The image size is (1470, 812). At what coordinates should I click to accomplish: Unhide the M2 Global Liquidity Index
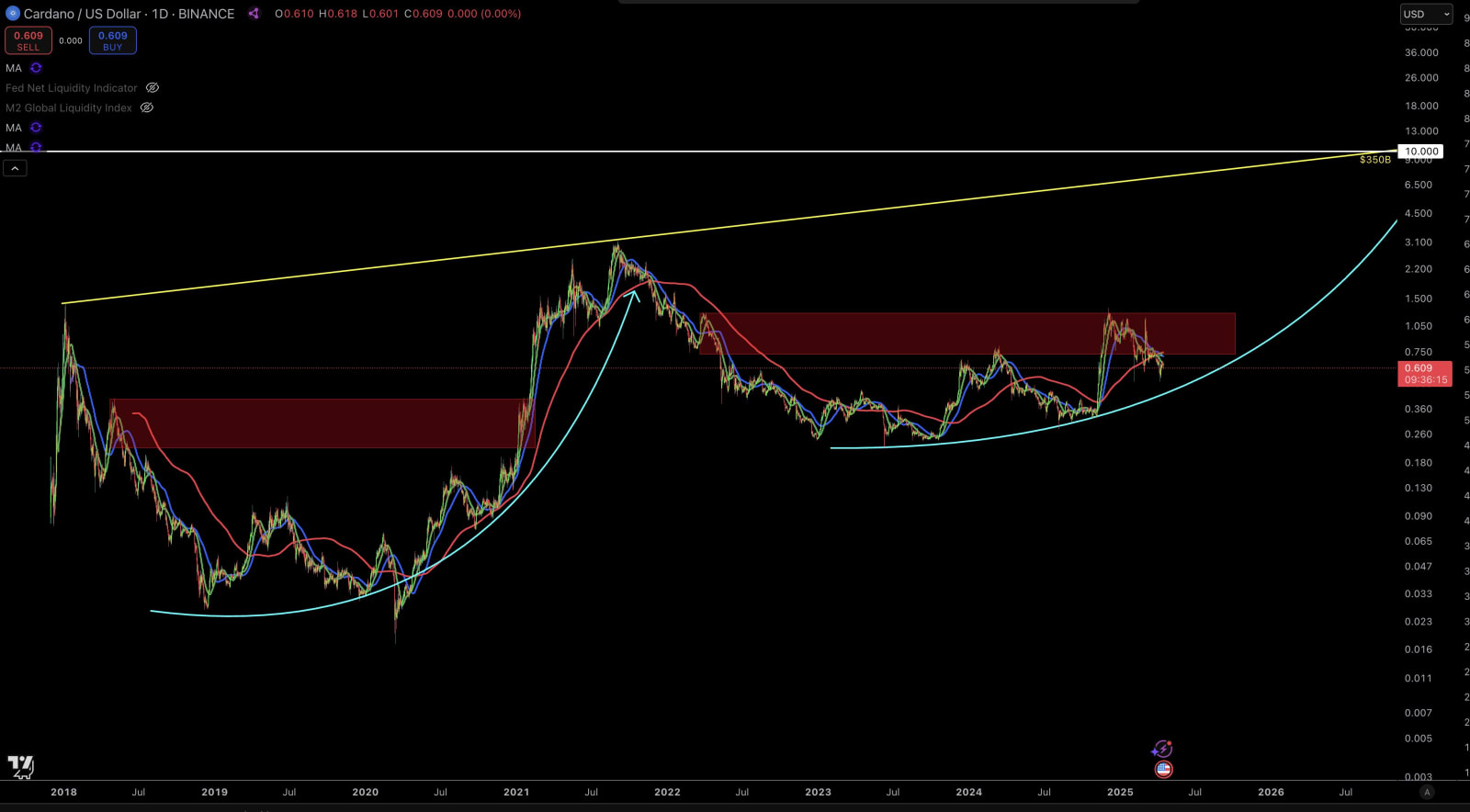click(147, 108)
